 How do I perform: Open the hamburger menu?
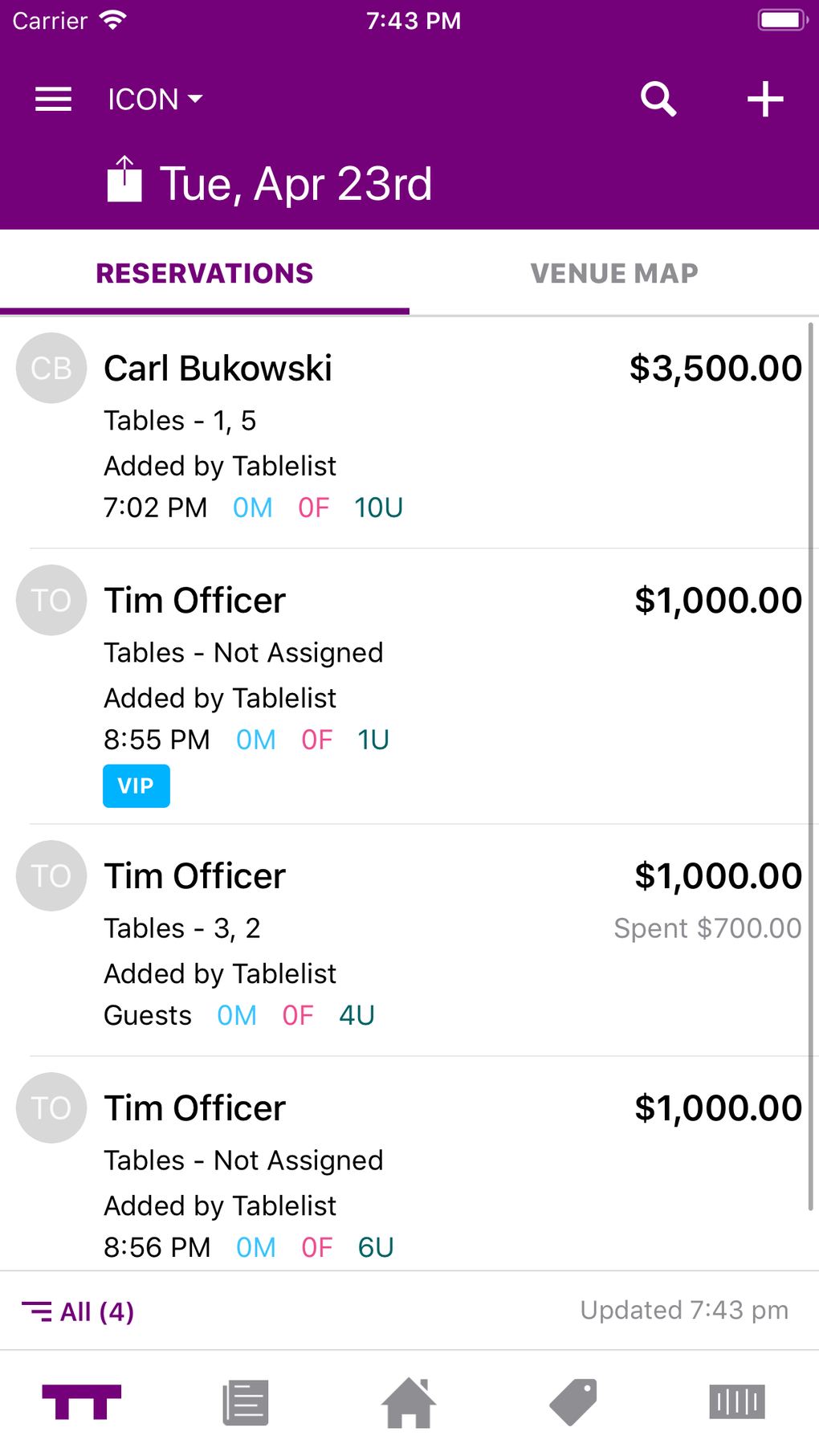(x=53, y=100)
